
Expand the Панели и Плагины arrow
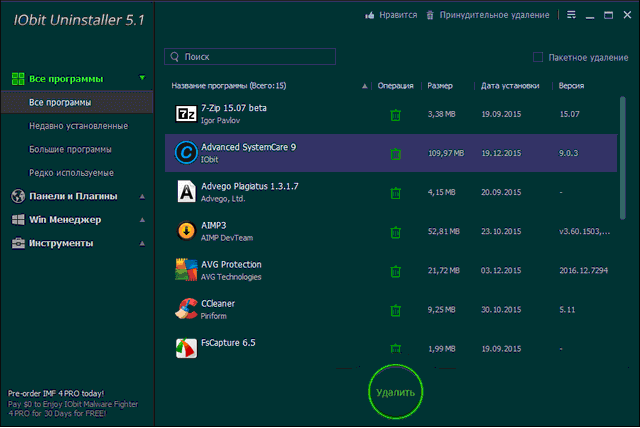click(142, 197)
